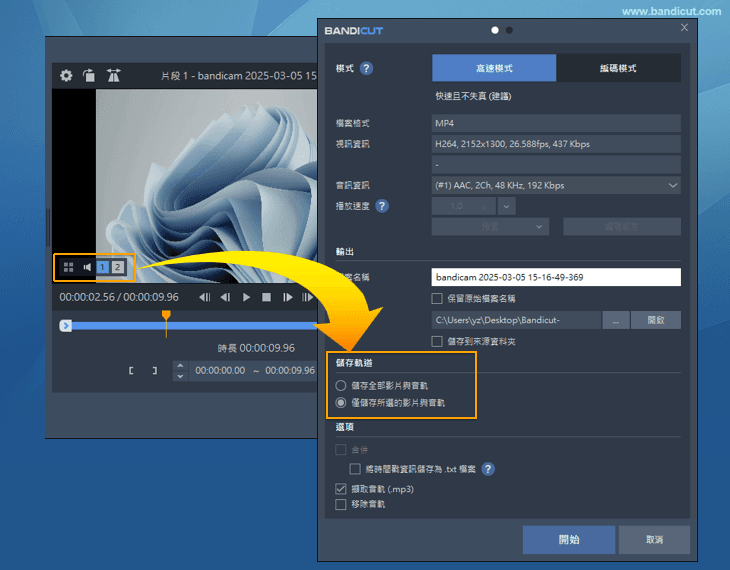Image resolution: width=730 pixels, height=570 pixels.
Task: Click the H264 video info field
Action: coord(556,144)
